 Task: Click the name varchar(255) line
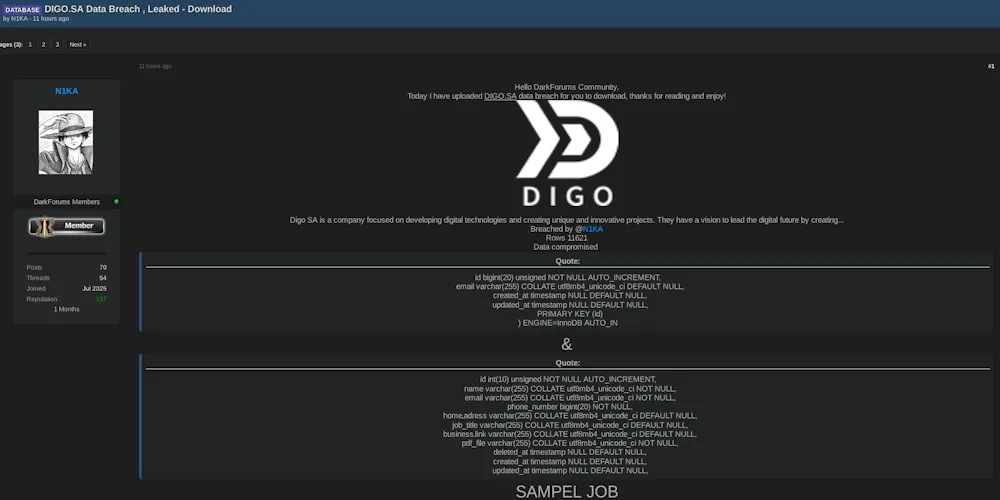click(570, 388)
